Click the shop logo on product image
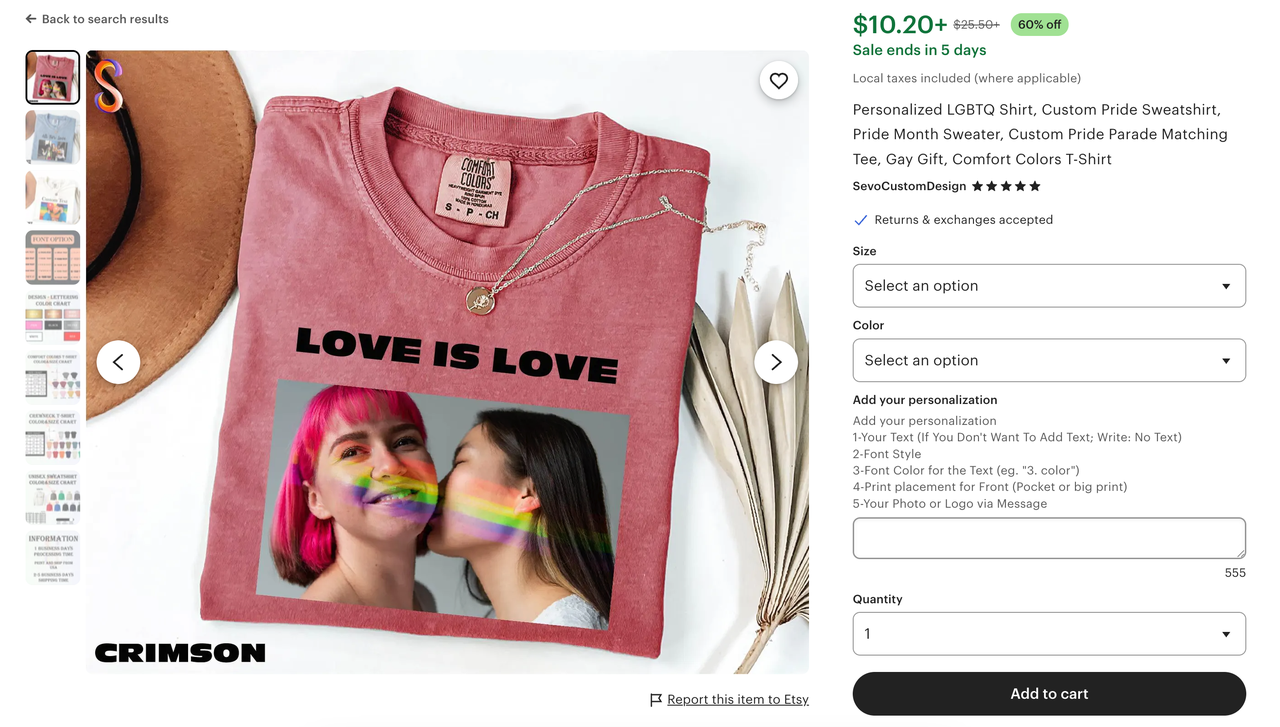 point(108,86)
